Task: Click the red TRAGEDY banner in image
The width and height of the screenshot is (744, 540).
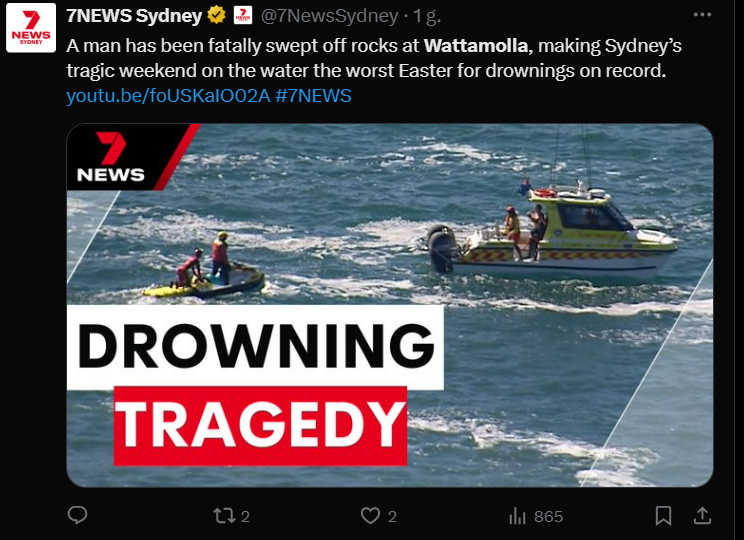Action: pos(260,426)
